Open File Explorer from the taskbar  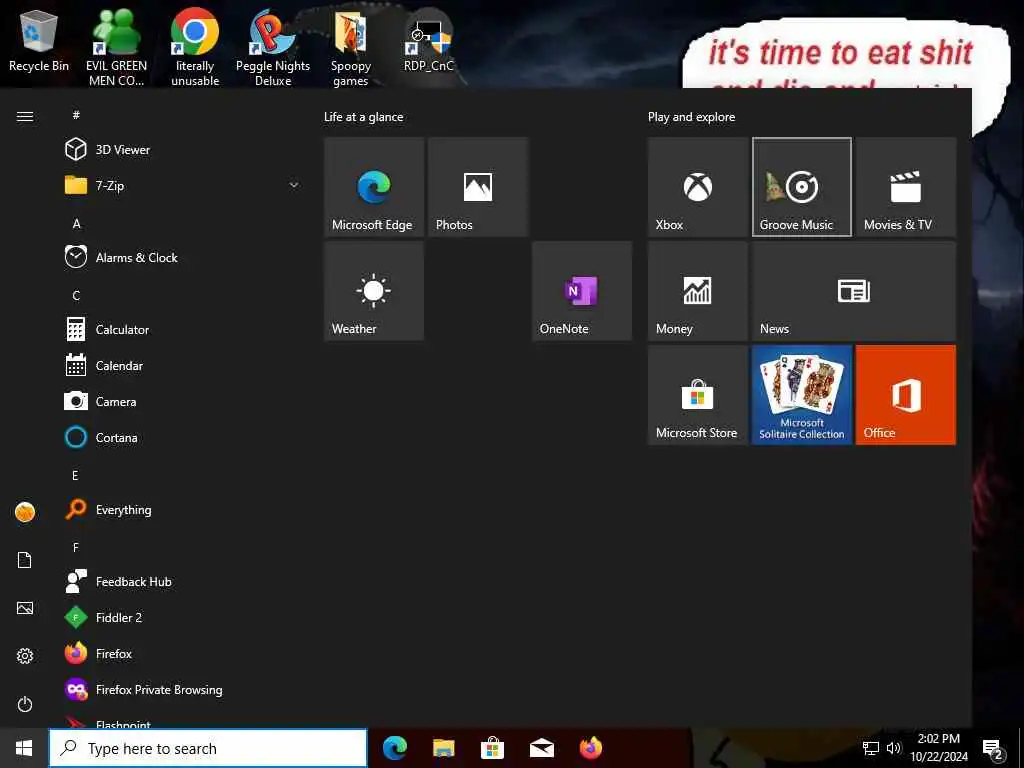(x=443, y=748)
